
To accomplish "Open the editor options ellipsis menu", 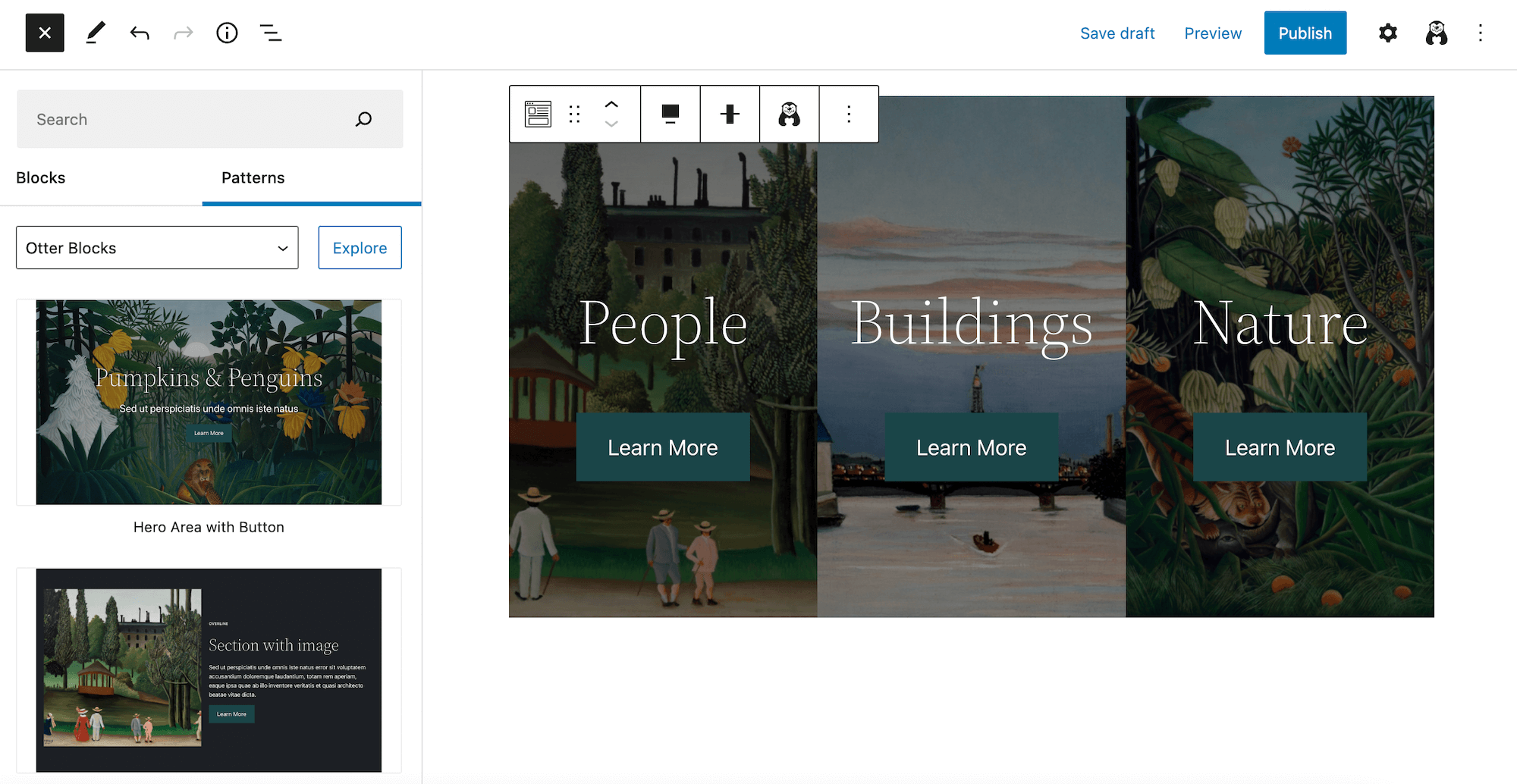I will 1480,33.
